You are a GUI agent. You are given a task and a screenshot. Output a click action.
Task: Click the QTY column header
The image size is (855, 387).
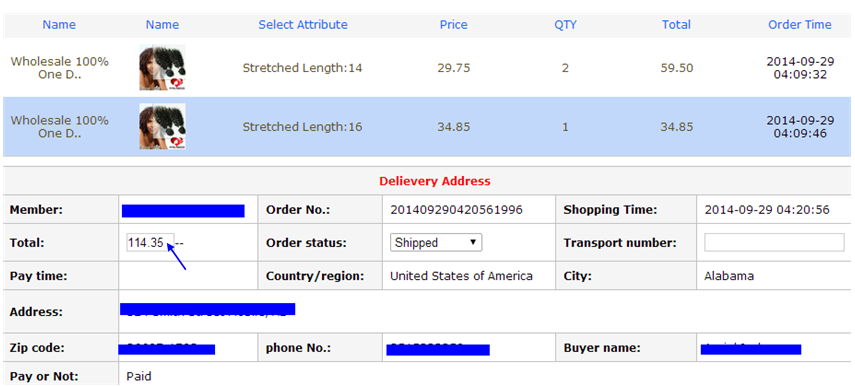[565, 25]
